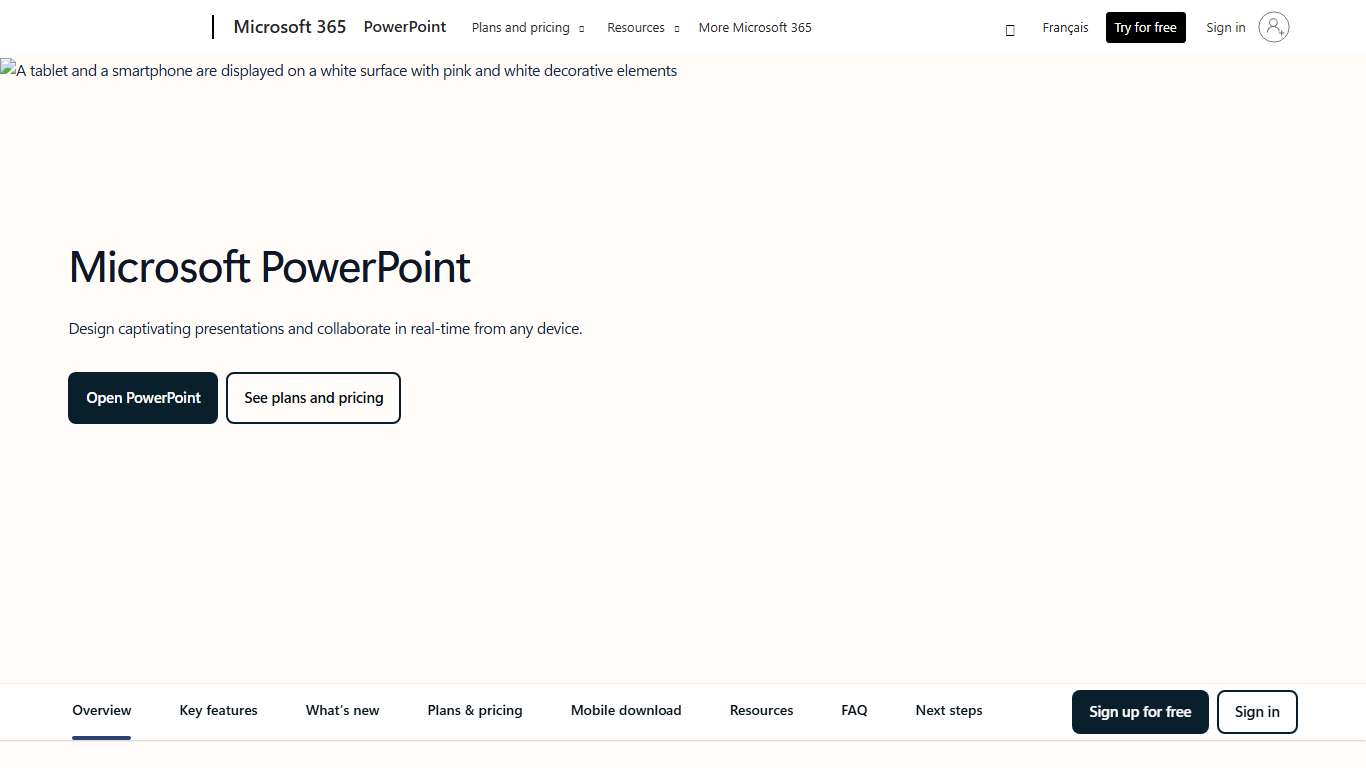The width and height of the screenshot is (1366, 768).
Task: Click See plans and pricing
Action: click(x=313, y=397)
